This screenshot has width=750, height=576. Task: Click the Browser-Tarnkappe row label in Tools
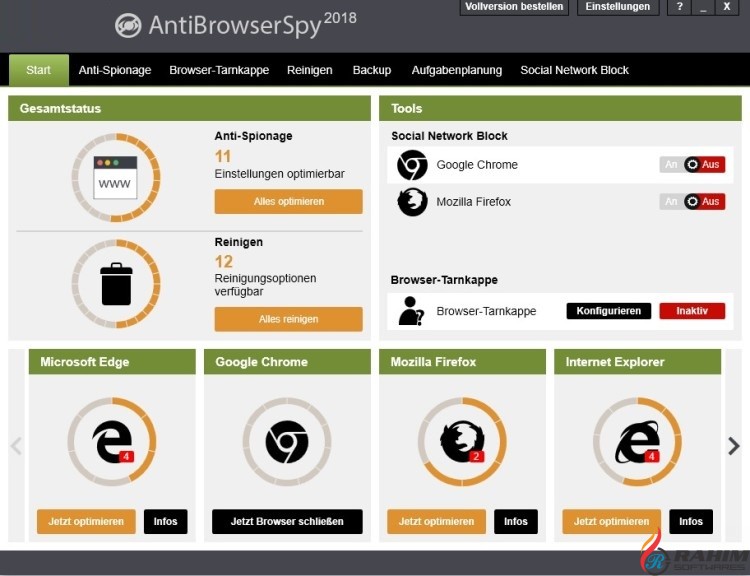click(486, 311)
